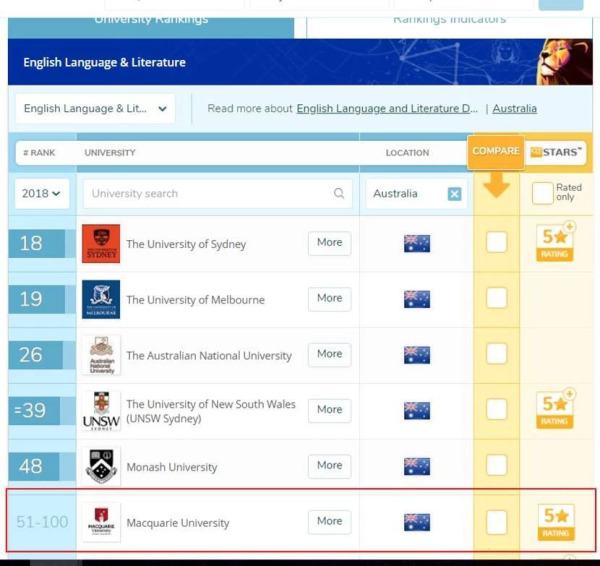
Task: Open 5-star rating badge for UNSW Sydney
Action: coord(555,410)
